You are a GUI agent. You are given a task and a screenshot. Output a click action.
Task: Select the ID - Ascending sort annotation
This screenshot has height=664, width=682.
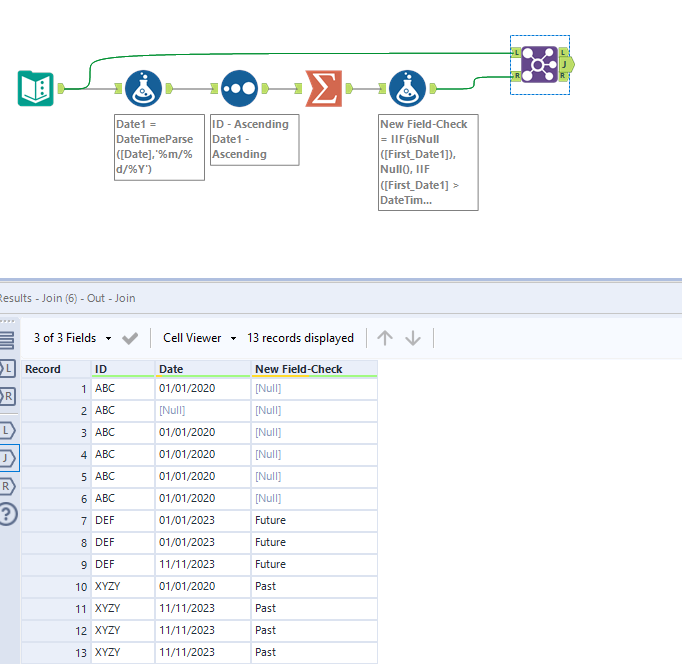click(254, 140)
